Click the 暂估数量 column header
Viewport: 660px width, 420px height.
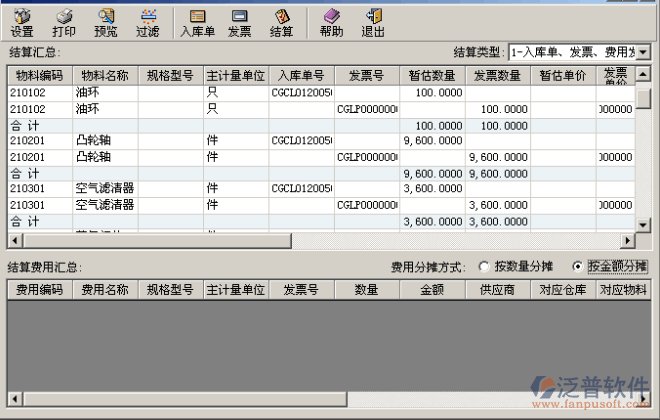pyautogui.click(x=432, y=76)
